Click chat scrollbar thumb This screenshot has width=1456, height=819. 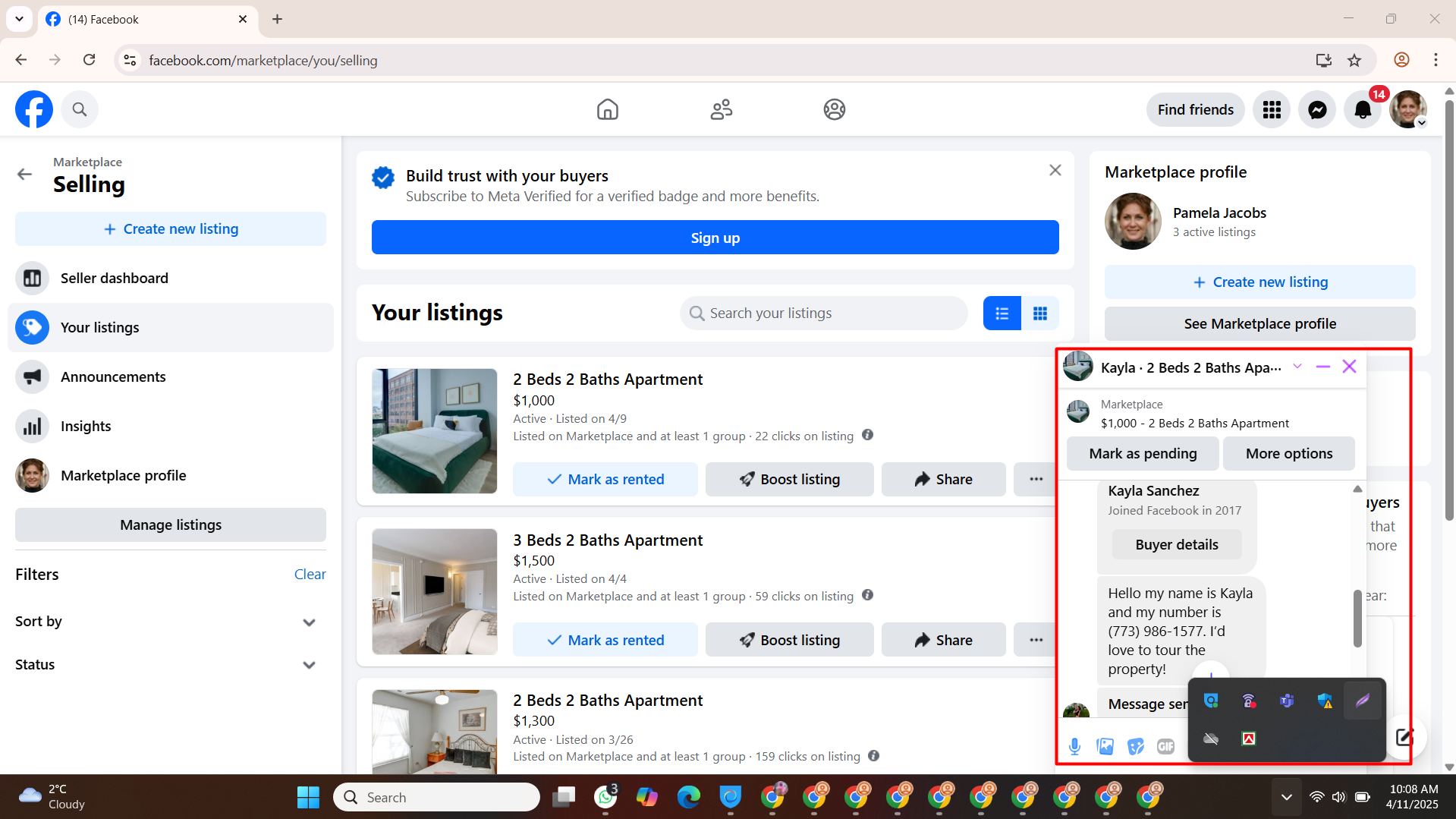1357,618
